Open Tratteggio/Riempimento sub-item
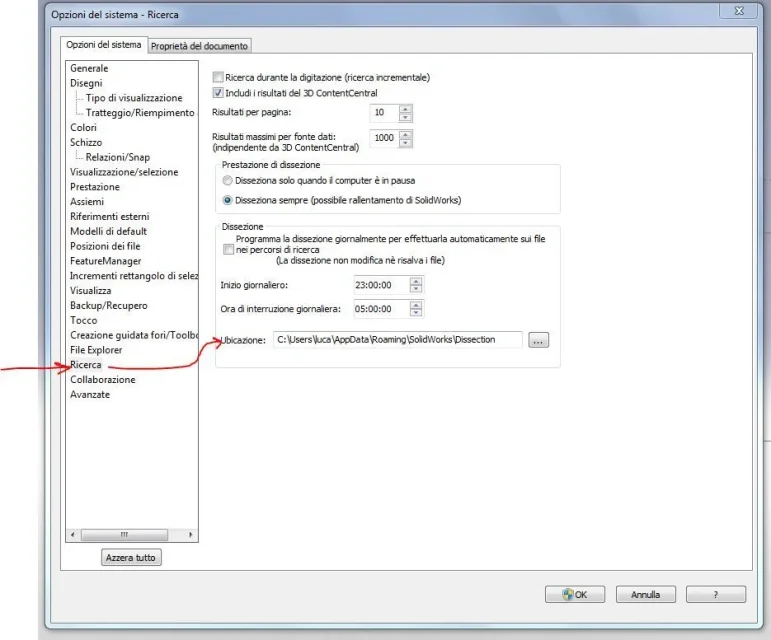Image resolution: width=771 pixels, height=640 pixels. coord(140,113)
